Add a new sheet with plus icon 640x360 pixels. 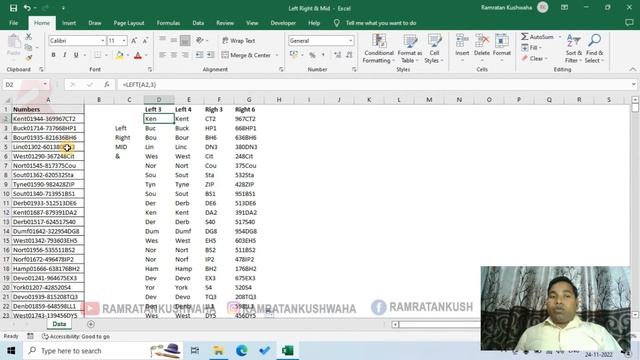pos(91,324)
